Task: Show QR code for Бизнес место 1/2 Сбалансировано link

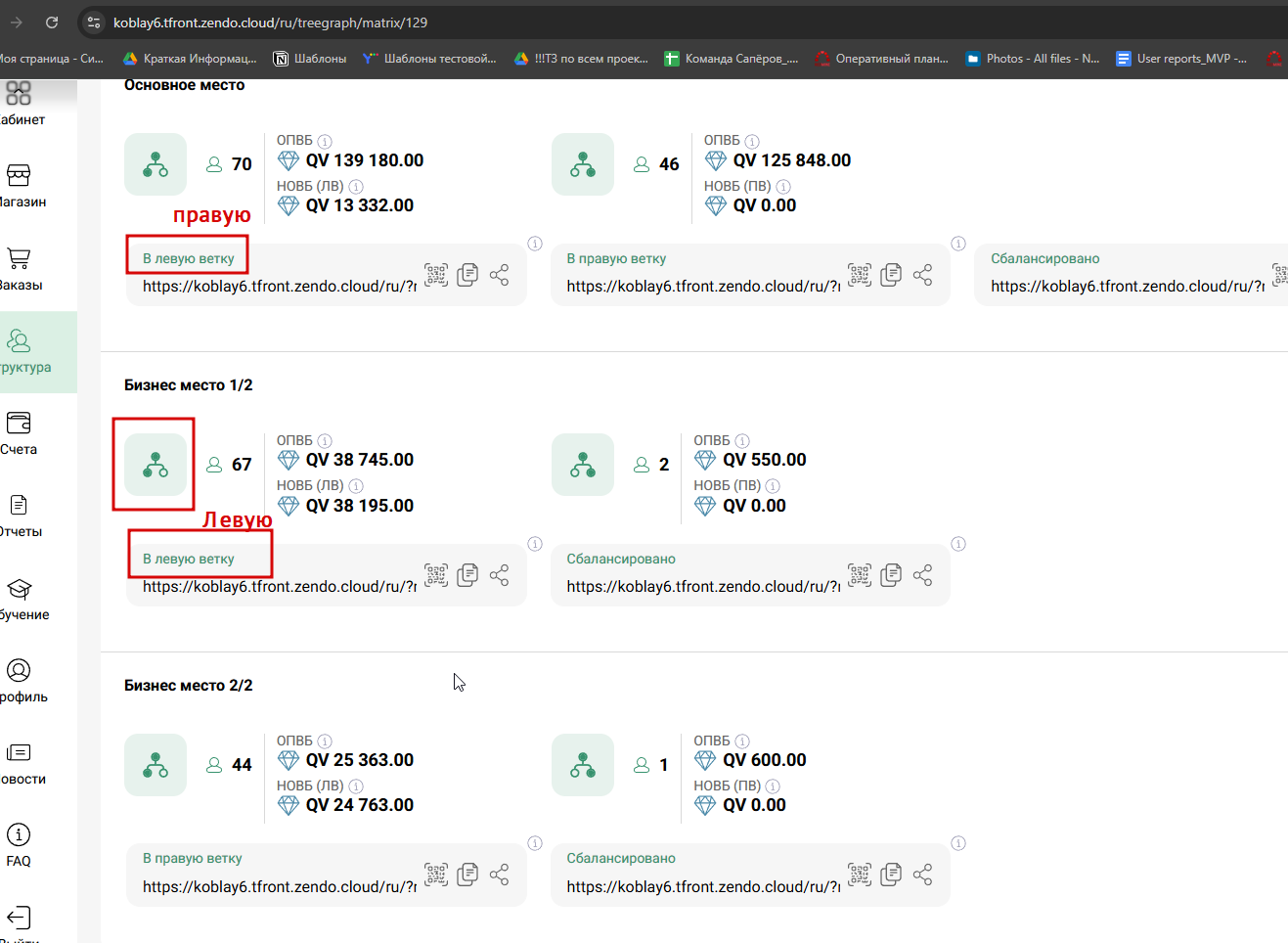Action: click(x=860, y=575)
